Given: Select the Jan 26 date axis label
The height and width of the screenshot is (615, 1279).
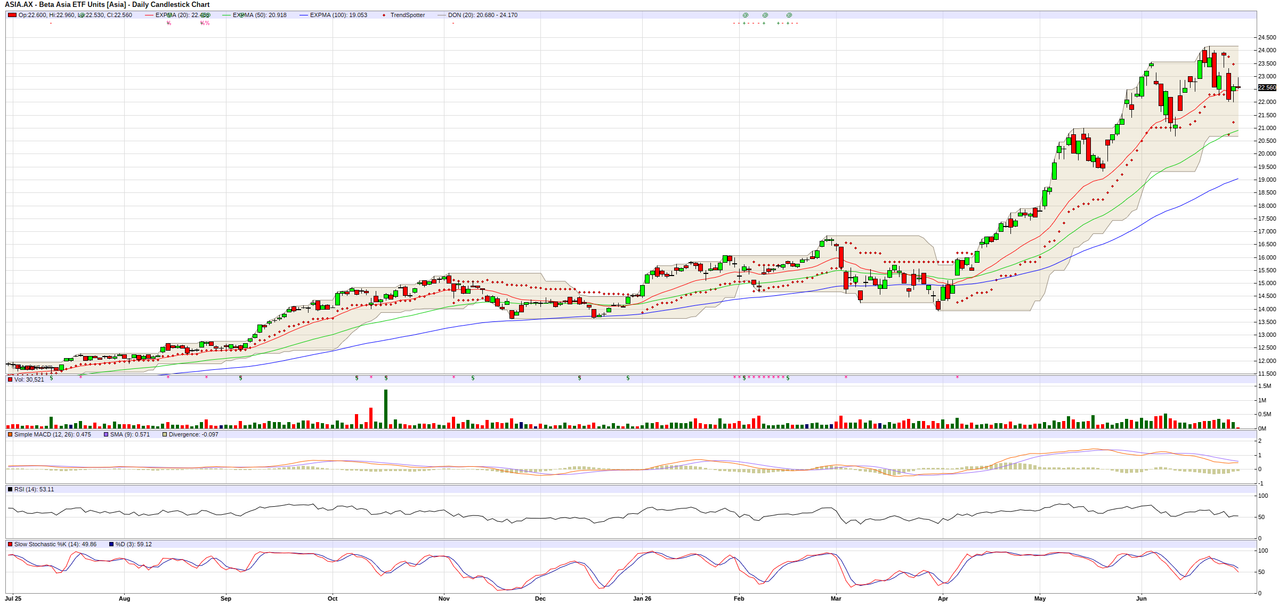Looking at the screenshot, I should pos(642,598).
